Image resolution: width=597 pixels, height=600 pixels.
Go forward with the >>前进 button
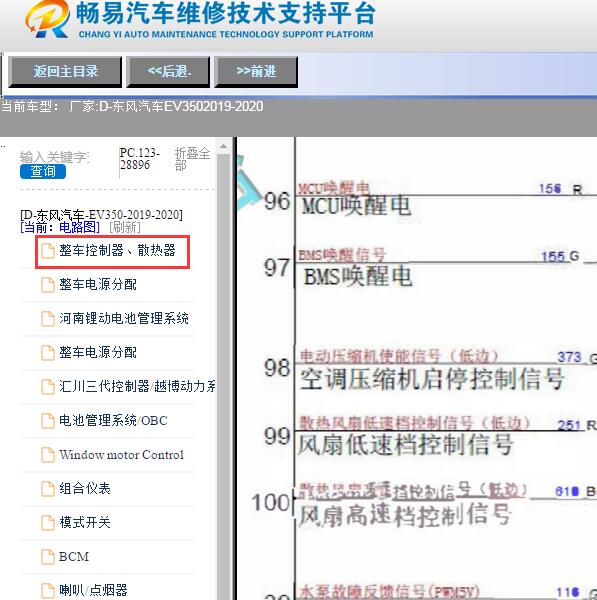coord(256,72)
